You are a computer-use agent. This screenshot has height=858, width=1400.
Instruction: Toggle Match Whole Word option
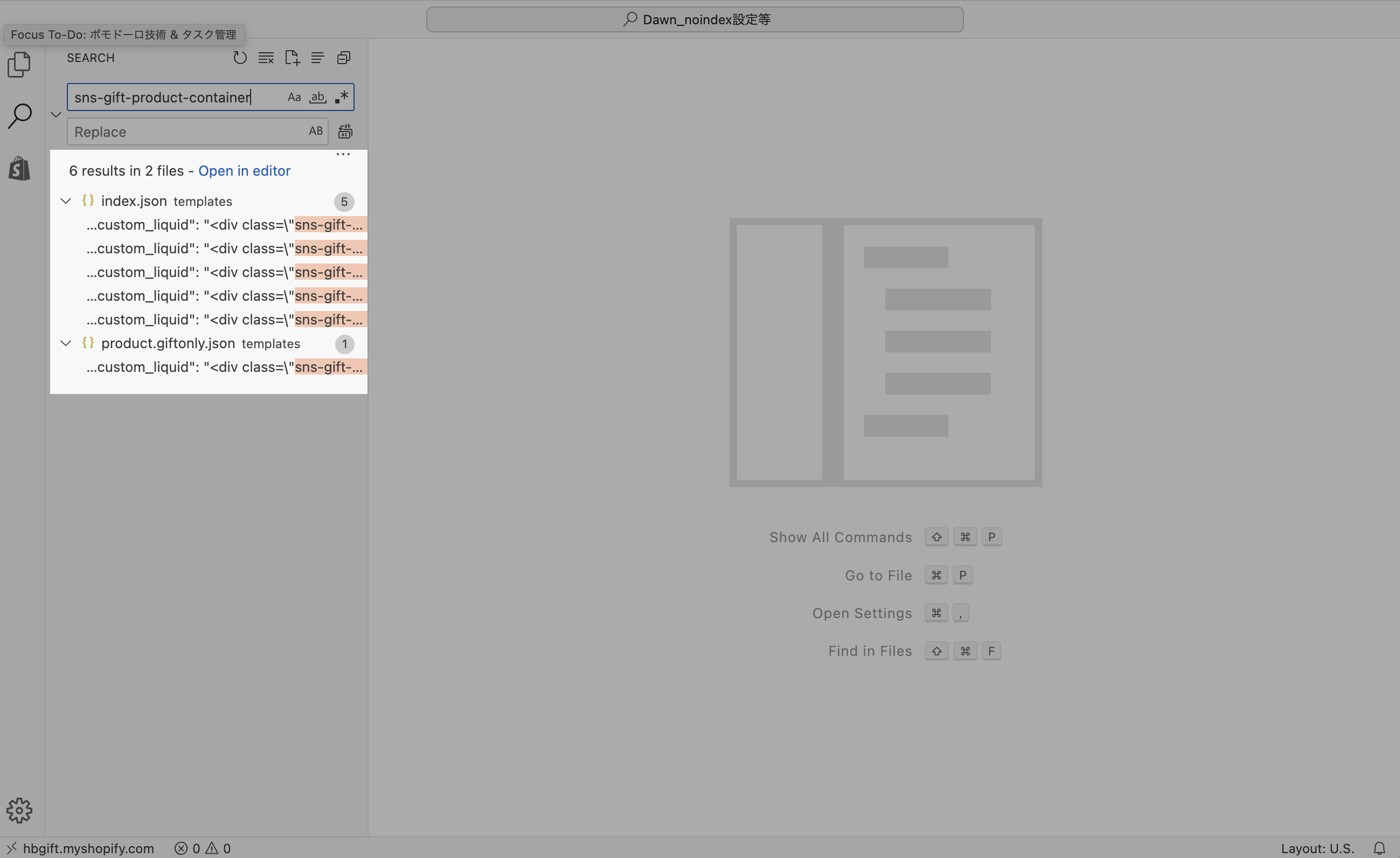pos(317,97)
